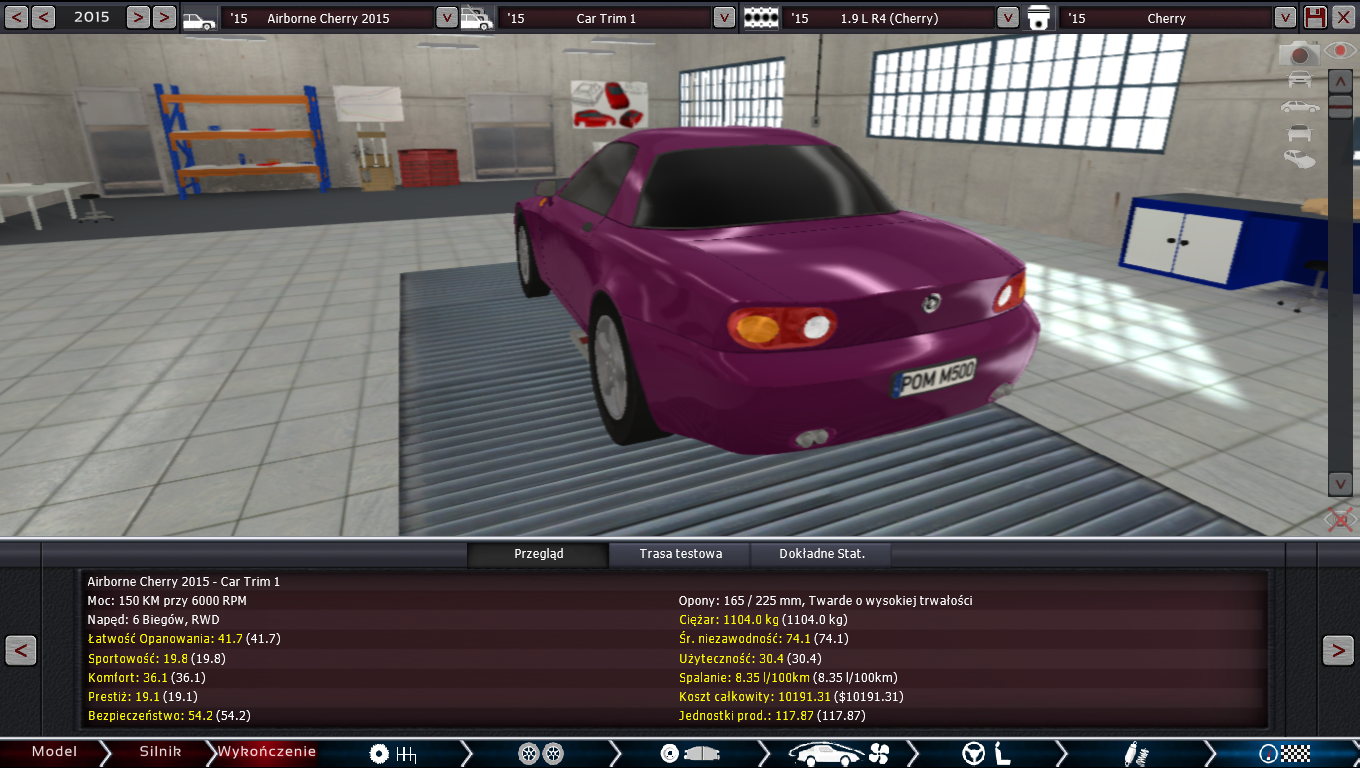The height and width of the screenshot is (768, 1360).
Task: Take a screenshot with the camera icon
Action: [1299, 54]
